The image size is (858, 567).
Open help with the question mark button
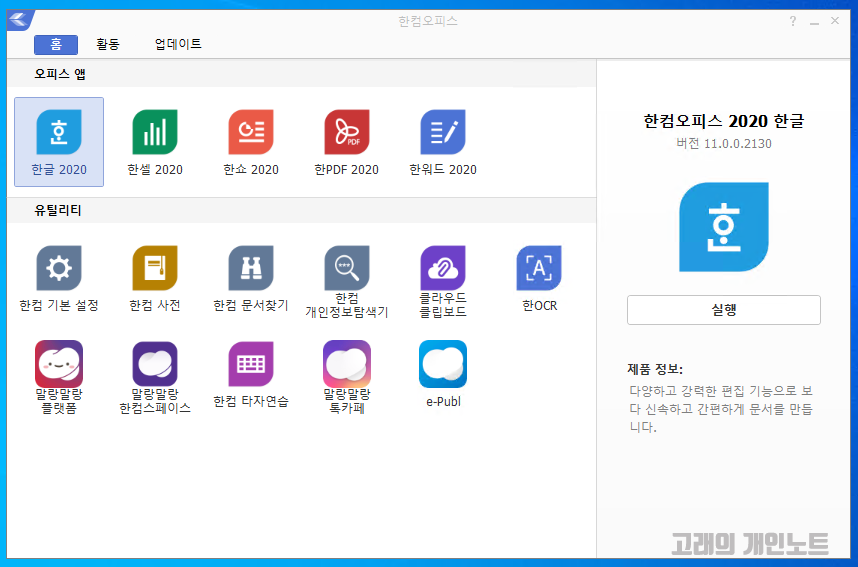click(793, 21)
